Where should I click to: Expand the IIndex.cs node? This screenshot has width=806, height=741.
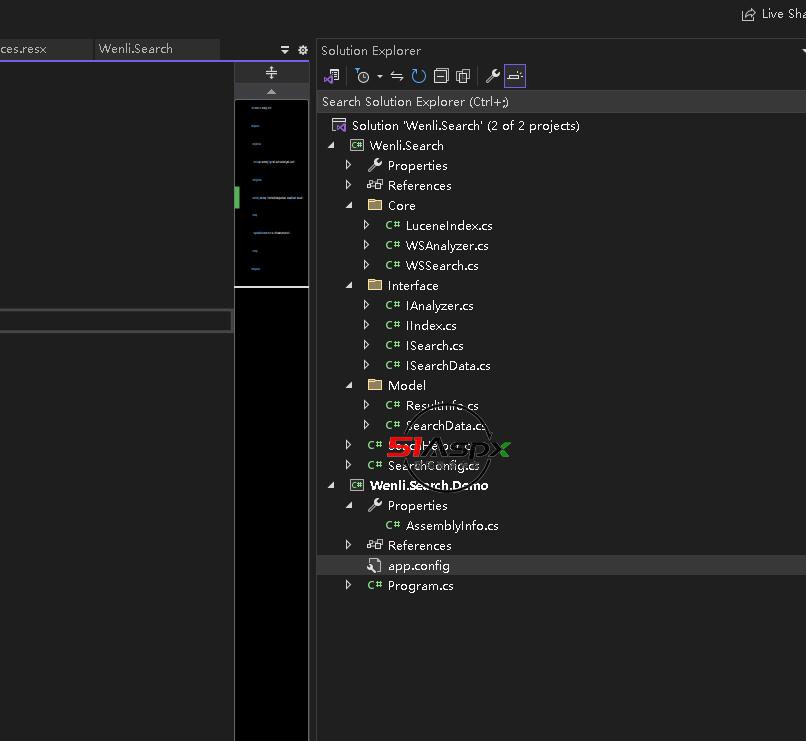(367, 326)
